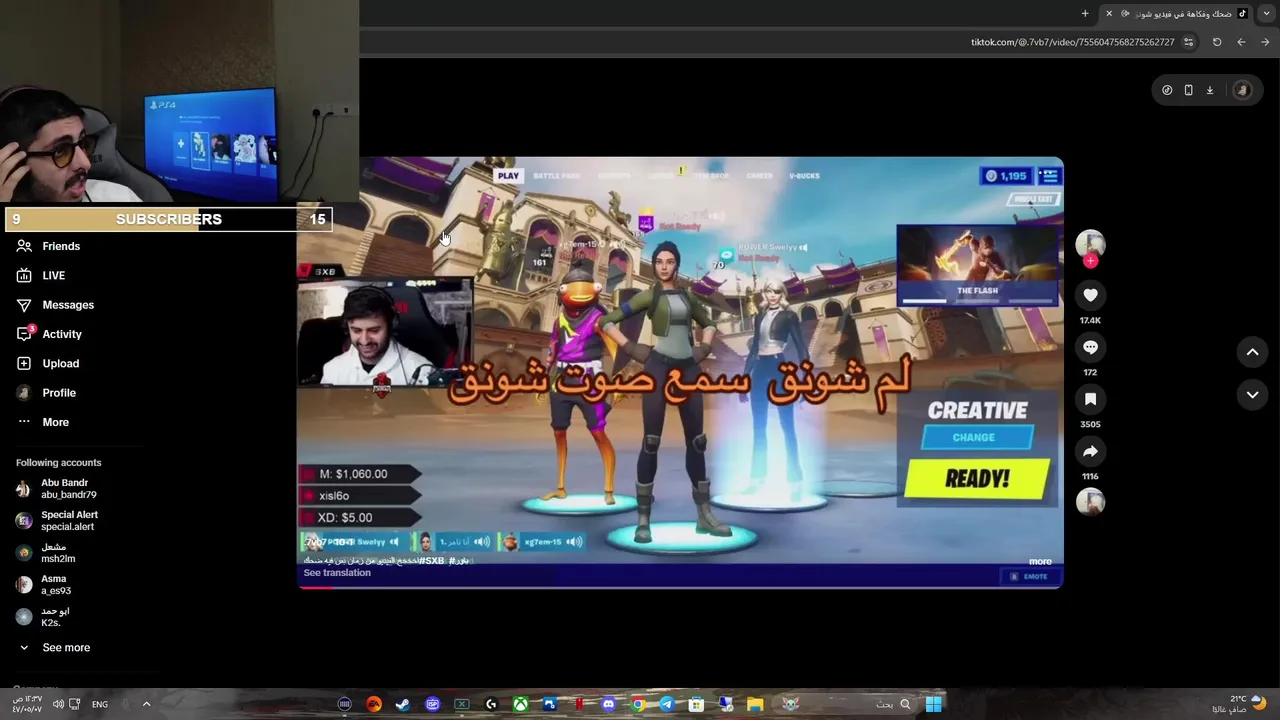This screenshot has width=1280, height=720.
Task: Open Get Coins icon in top bar
Action: click(x=1167, y=90)
